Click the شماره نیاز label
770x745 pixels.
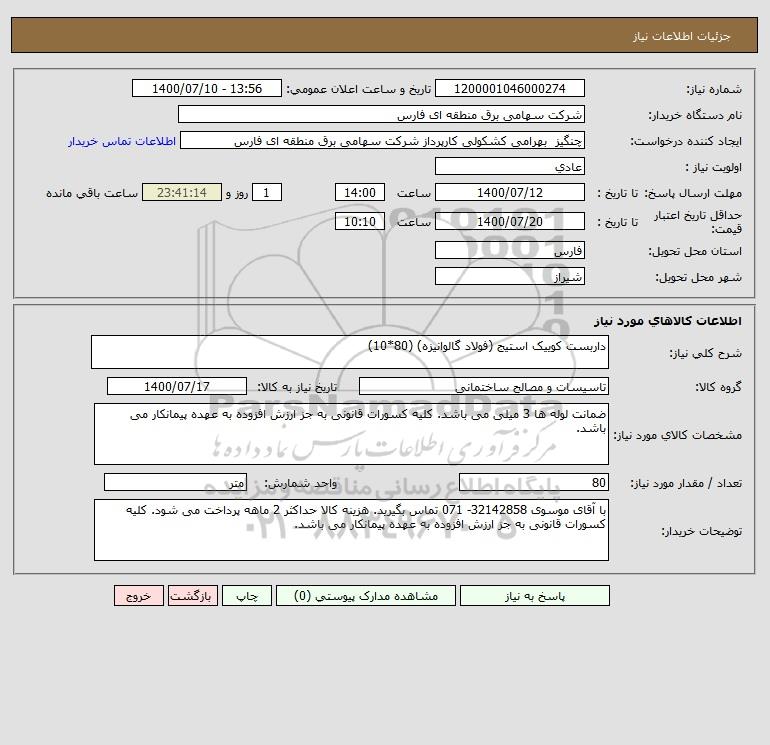[x=714, y=89]
